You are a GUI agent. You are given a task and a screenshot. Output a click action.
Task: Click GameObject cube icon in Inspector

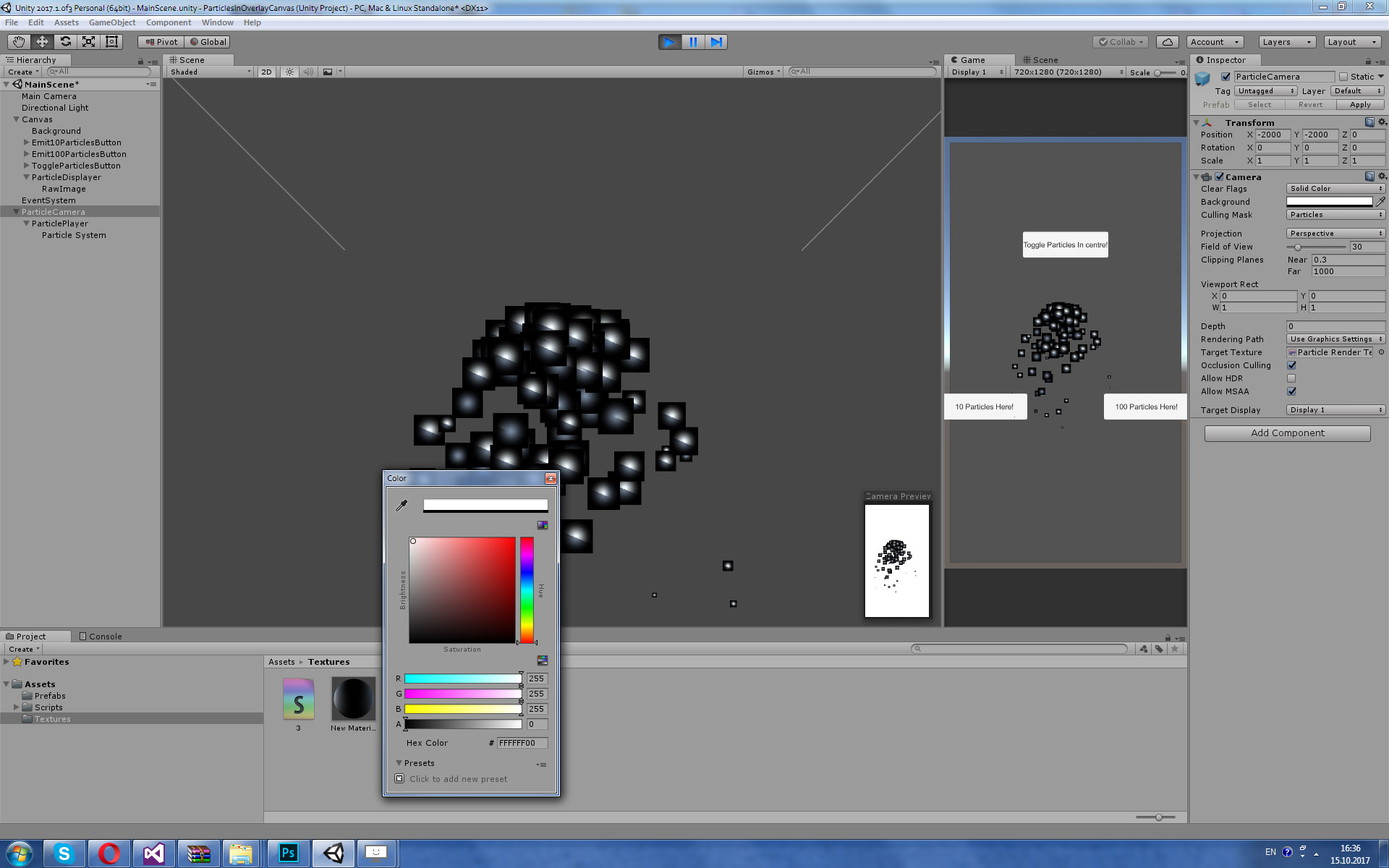tap(1203, 80)
